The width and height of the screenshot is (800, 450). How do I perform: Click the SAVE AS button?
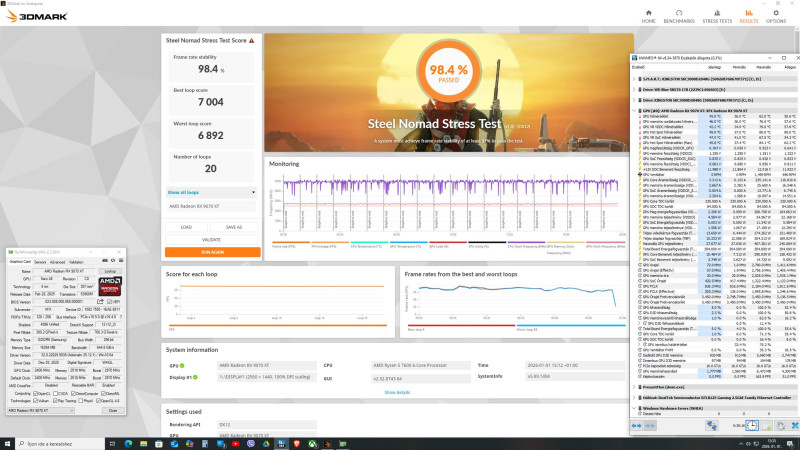point(234,227)
